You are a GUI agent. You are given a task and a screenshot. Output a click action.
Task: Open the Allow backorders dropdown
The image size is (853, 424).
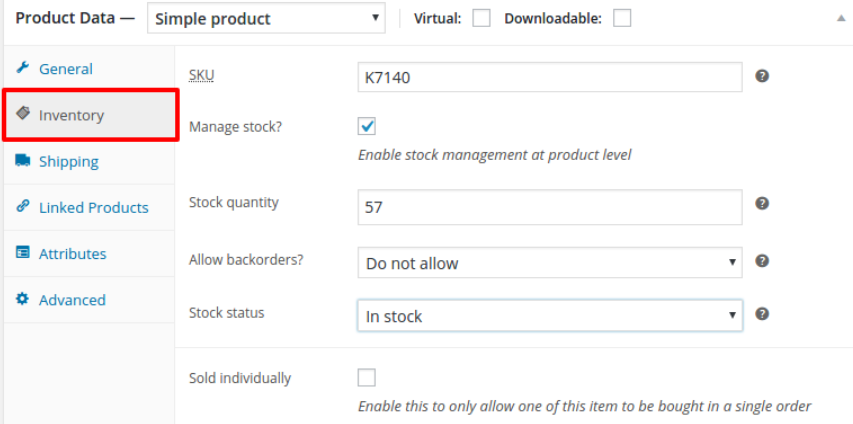[549, 263]
